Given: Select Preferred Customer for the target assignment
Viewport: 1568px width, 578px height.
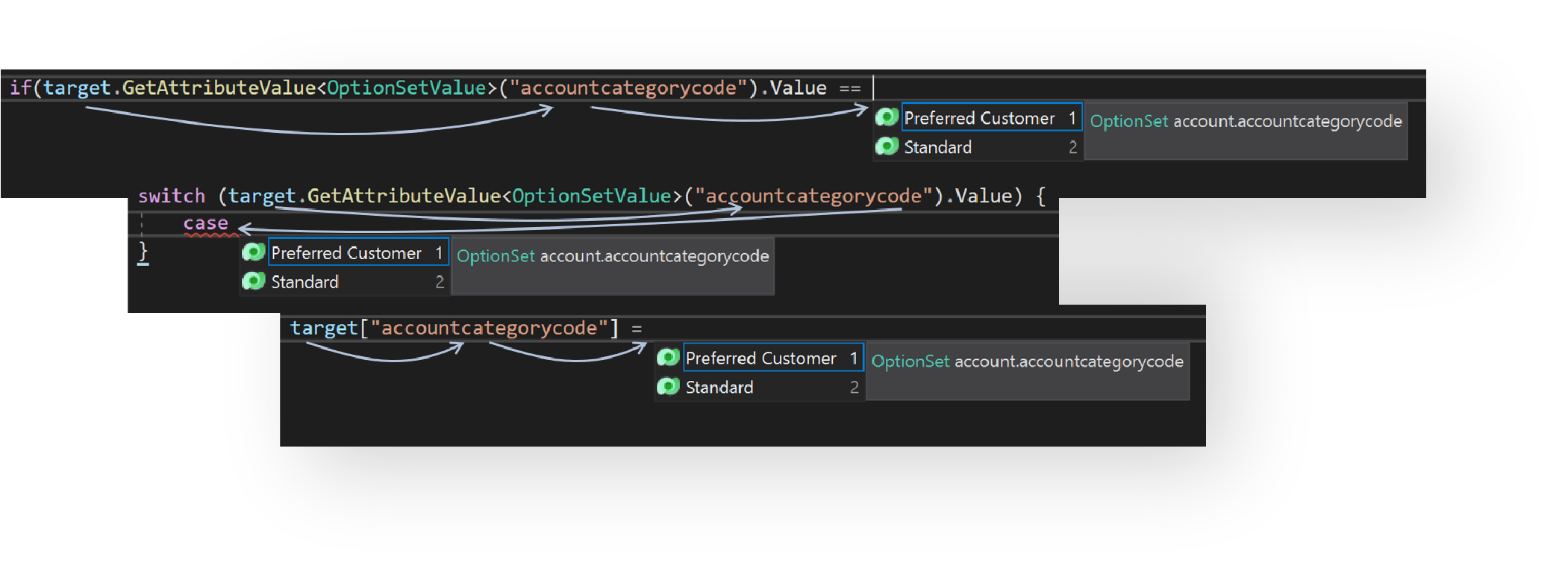Looking at the screenshot, I should [x=773, y=358].
